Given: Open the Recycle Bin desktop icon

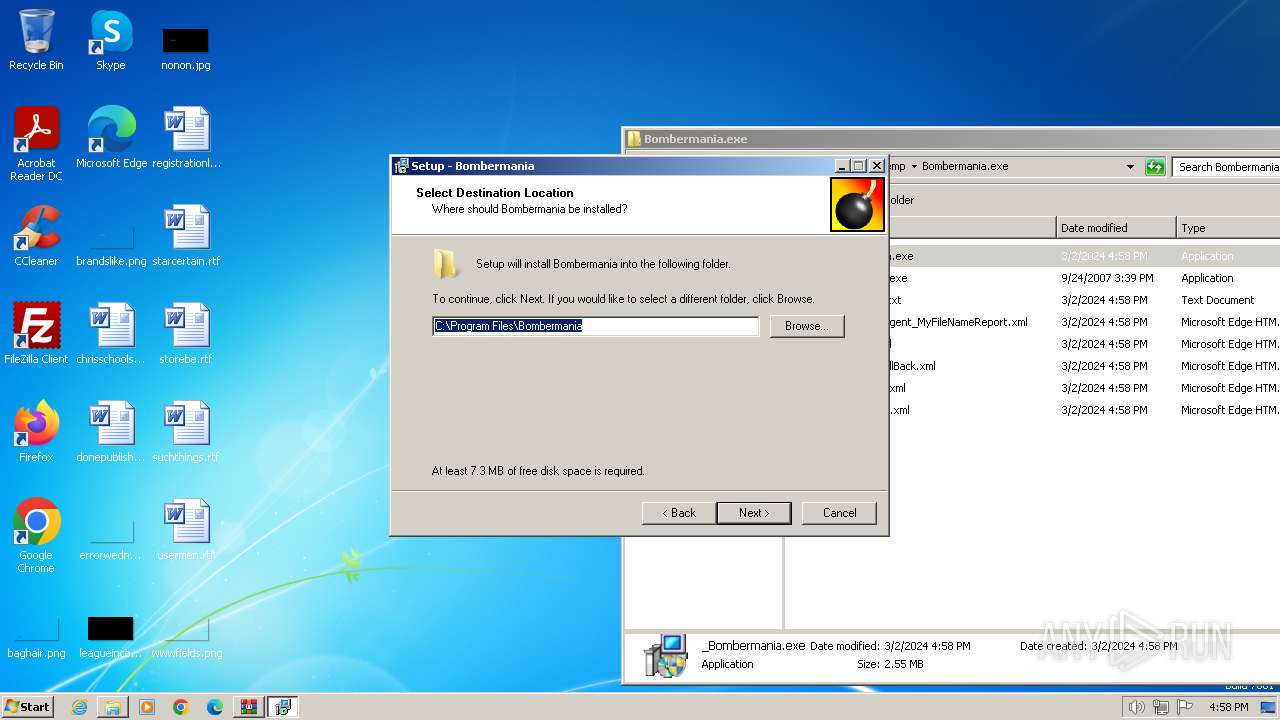Looking at the screenshot, I should pyautogui.click(x=36, y=40).
